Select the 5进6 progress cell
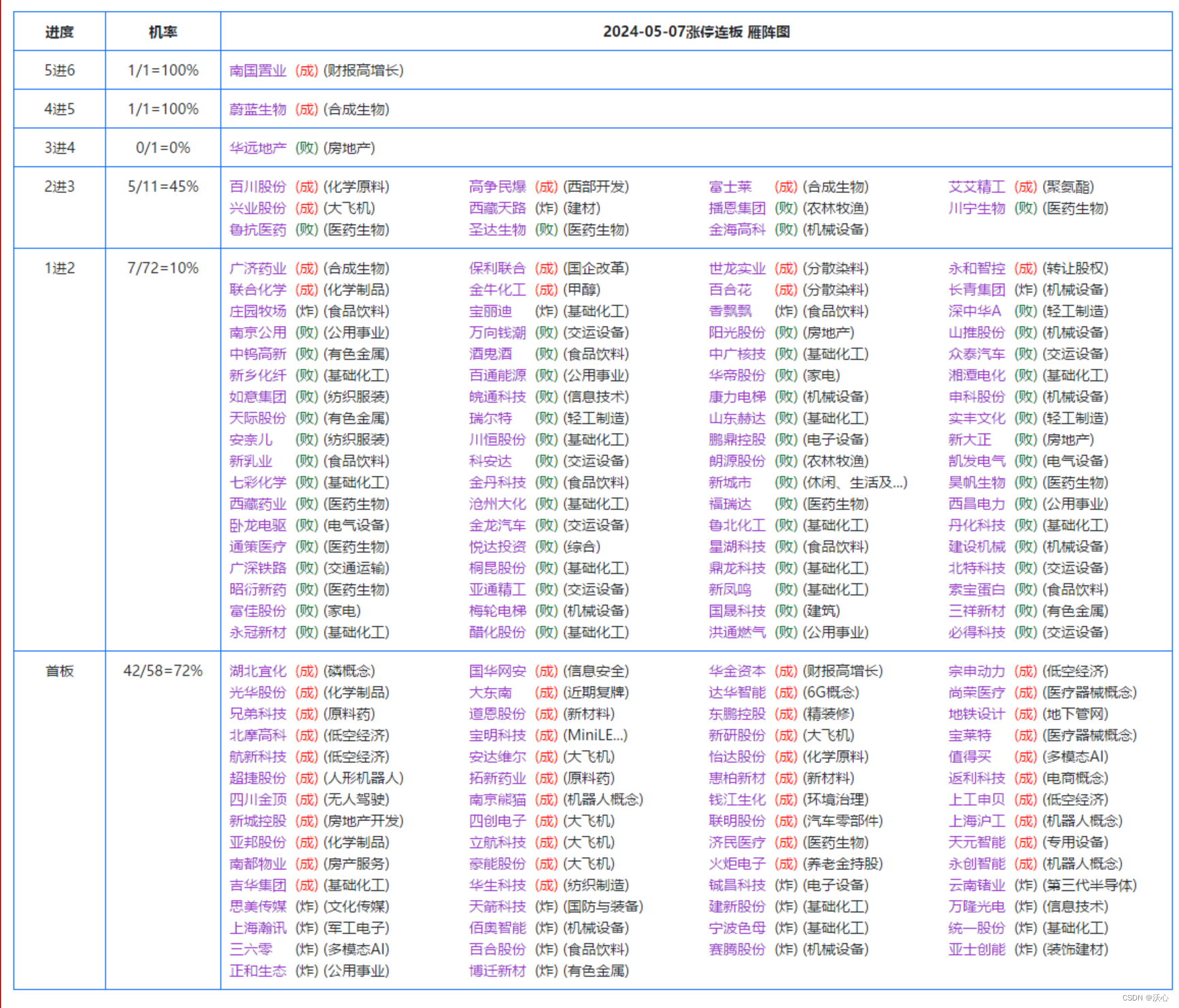 (x=60, y=71)
